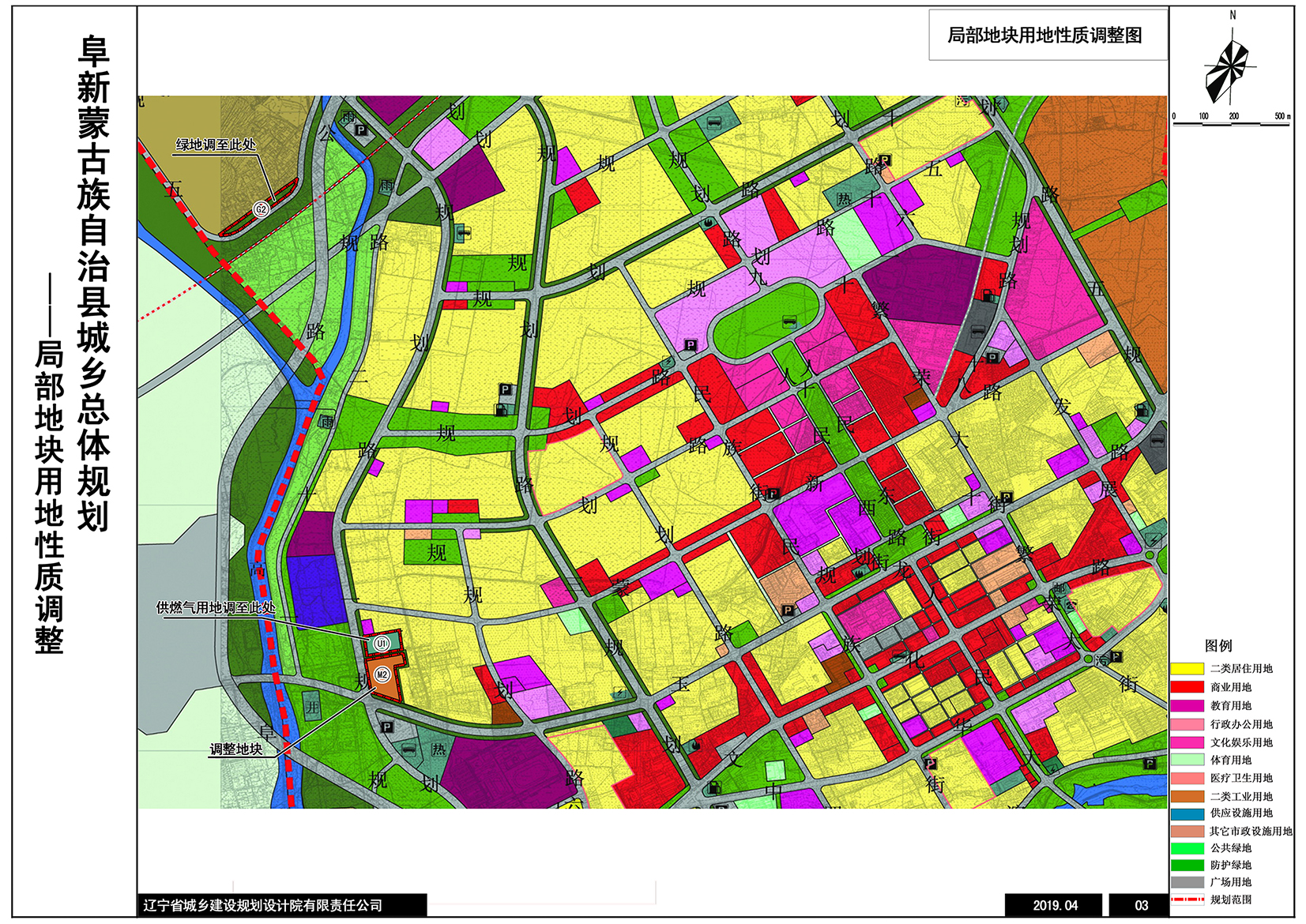
Task: Click the bus icon inside the green oval stadium
Action: click(x=788, y=321)
